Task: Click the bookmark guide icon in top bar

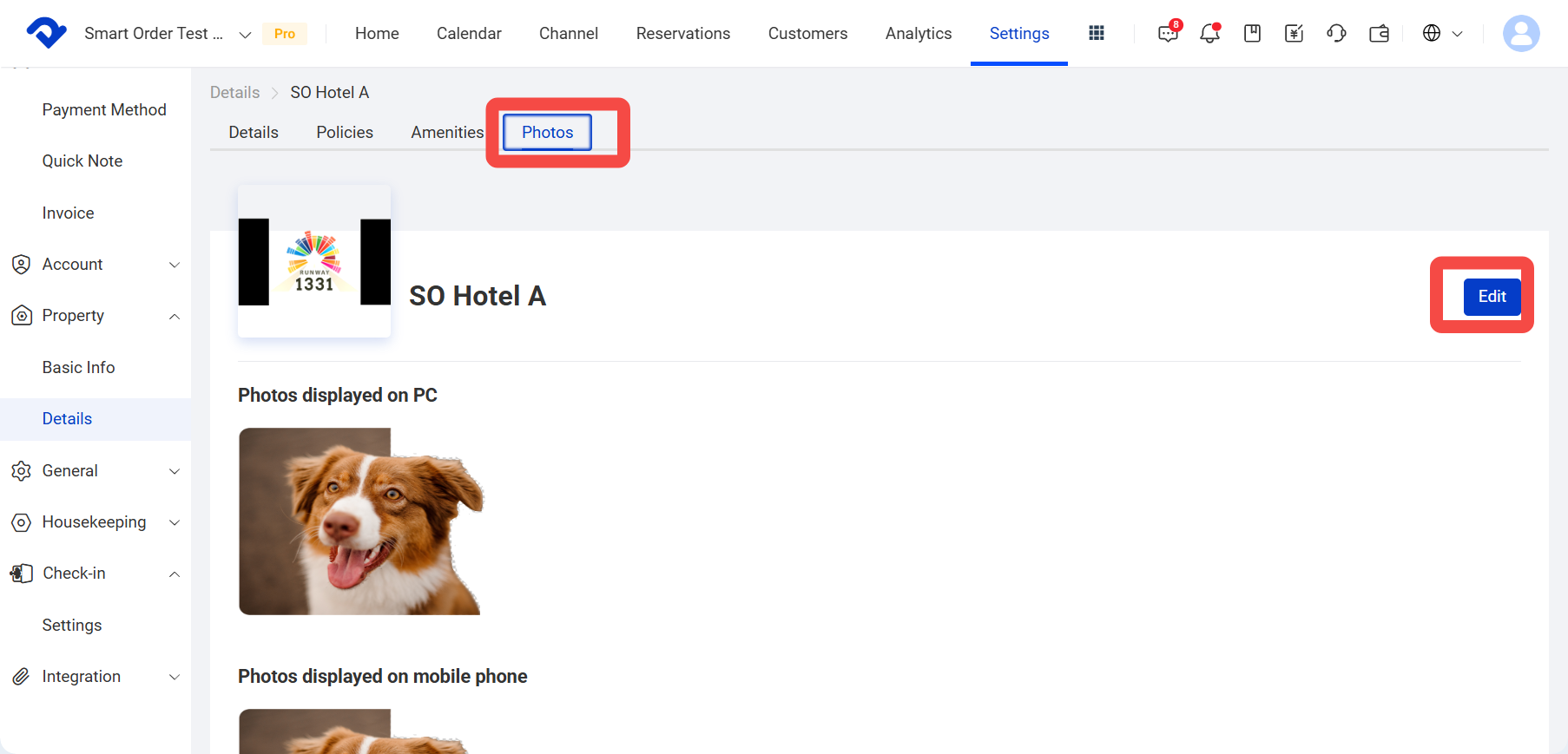Action: pos(1252,33)
